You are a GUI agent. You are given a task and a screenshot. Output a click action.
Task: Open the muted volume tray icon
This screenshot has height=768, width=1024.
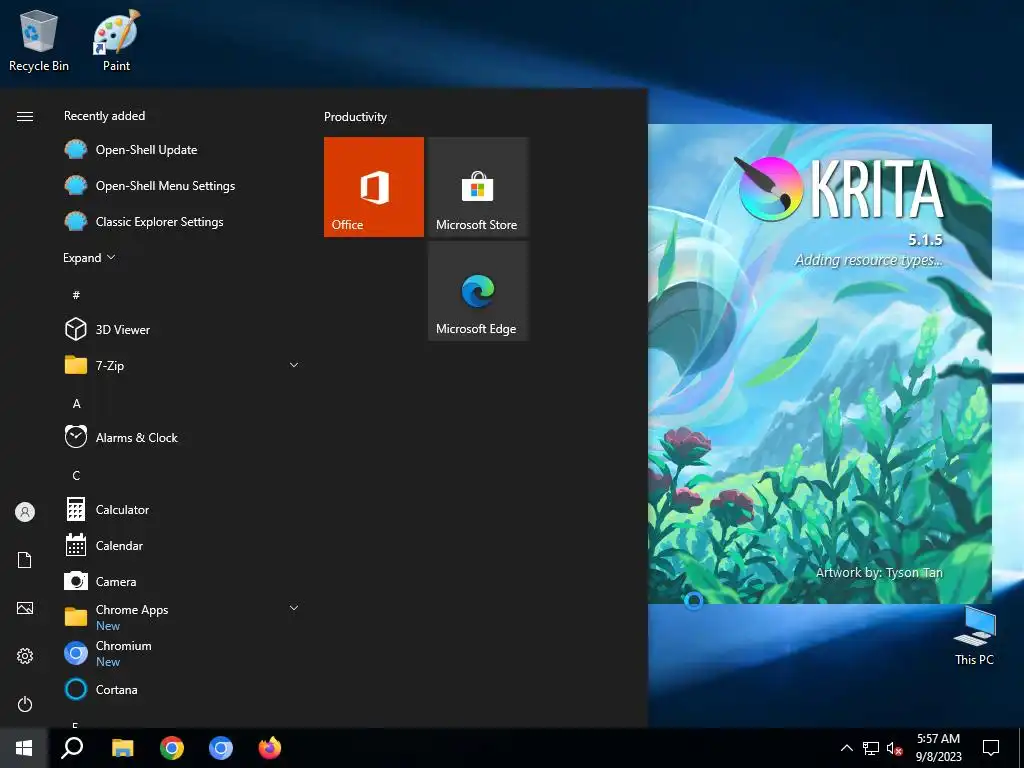click(894, 748)
